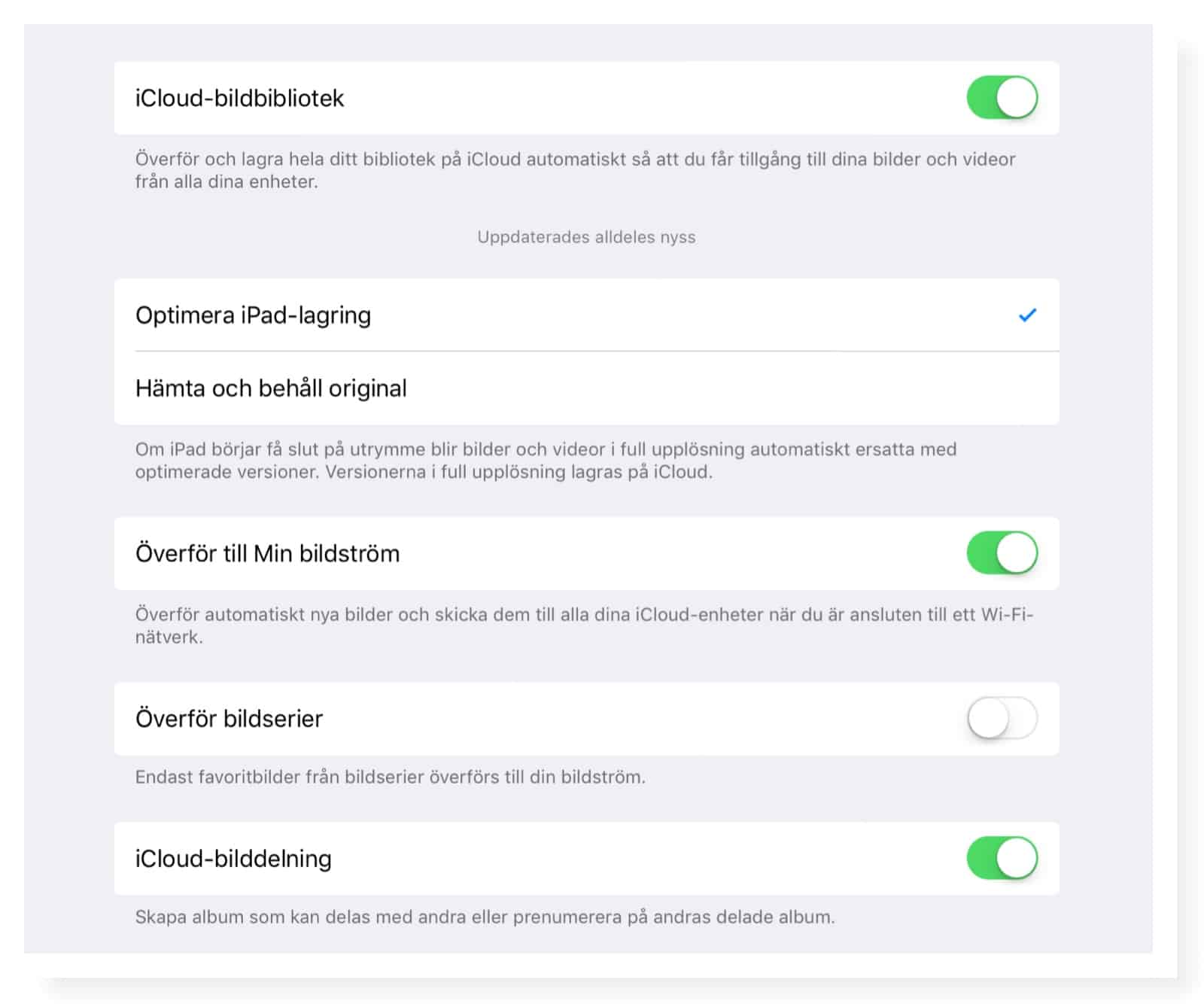The width and height of the screenshot is (1204, 1004).
Task: Turn off the iCloud-bilddelning switch
Action: 1002,859
